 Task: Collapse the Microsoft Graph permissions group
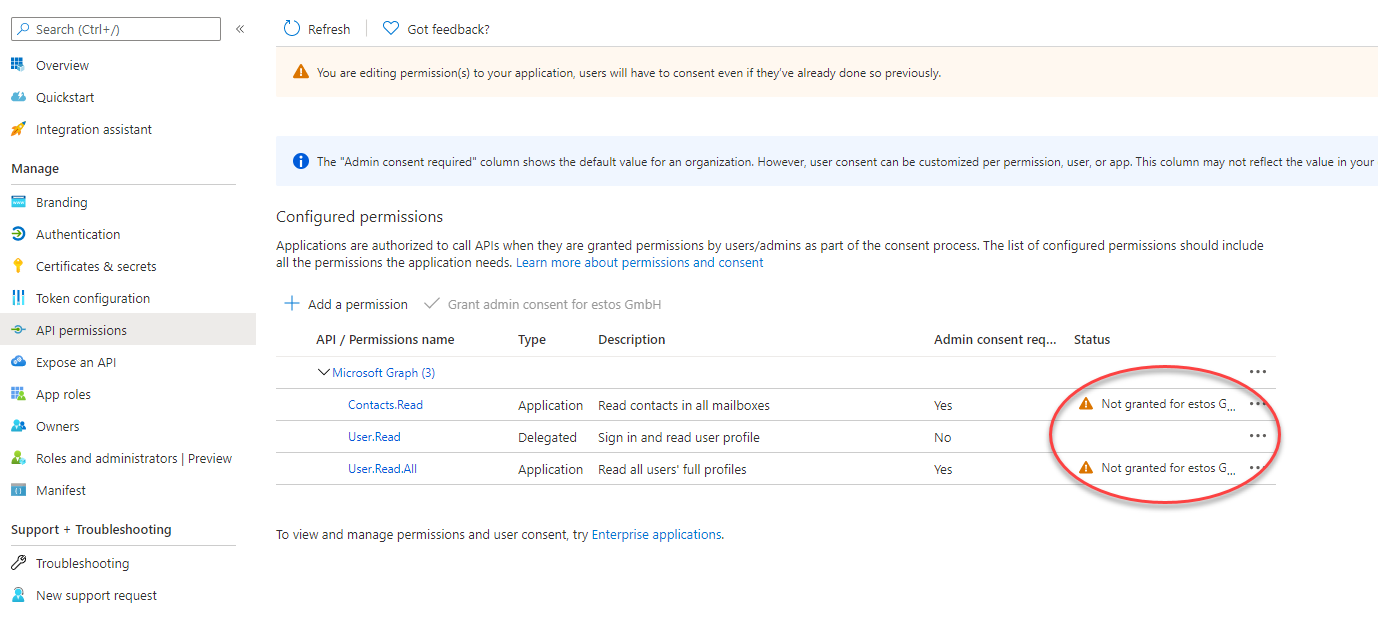click(323, 372)
